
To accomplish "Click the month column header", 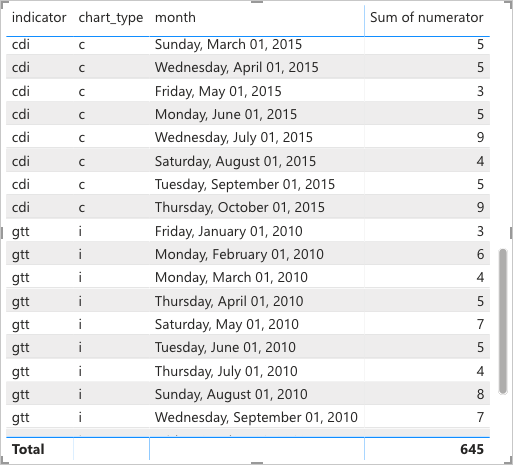I will coord(175,17).
